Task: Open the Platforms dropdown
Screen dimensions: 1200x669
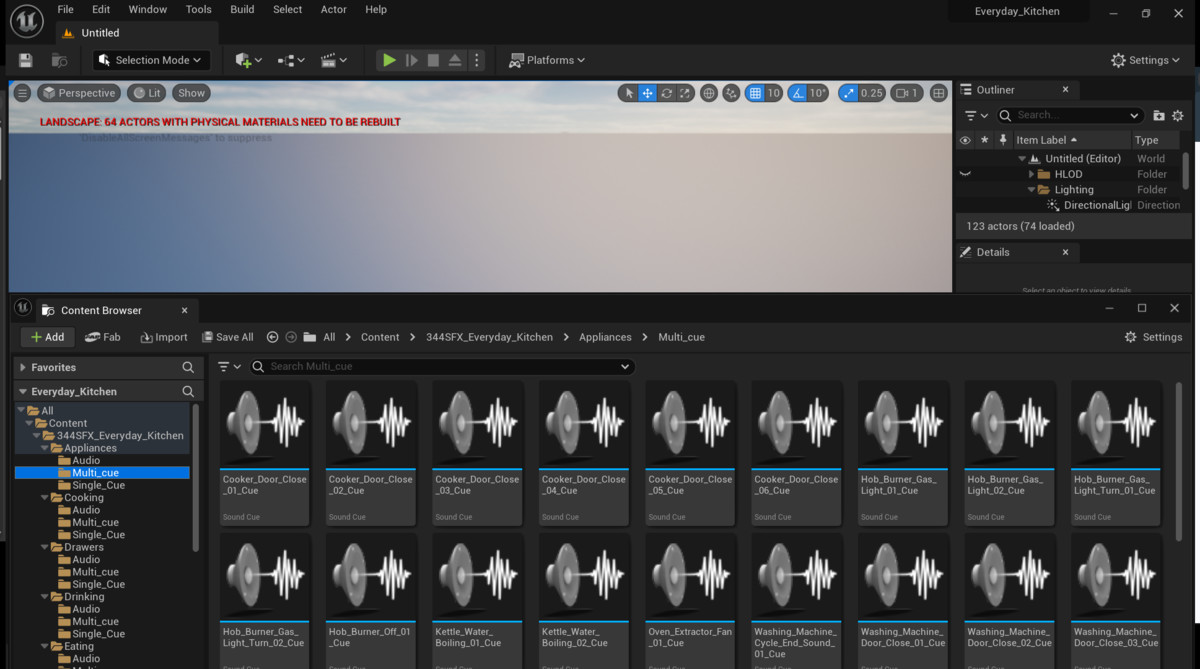Action: click(547, 60)
